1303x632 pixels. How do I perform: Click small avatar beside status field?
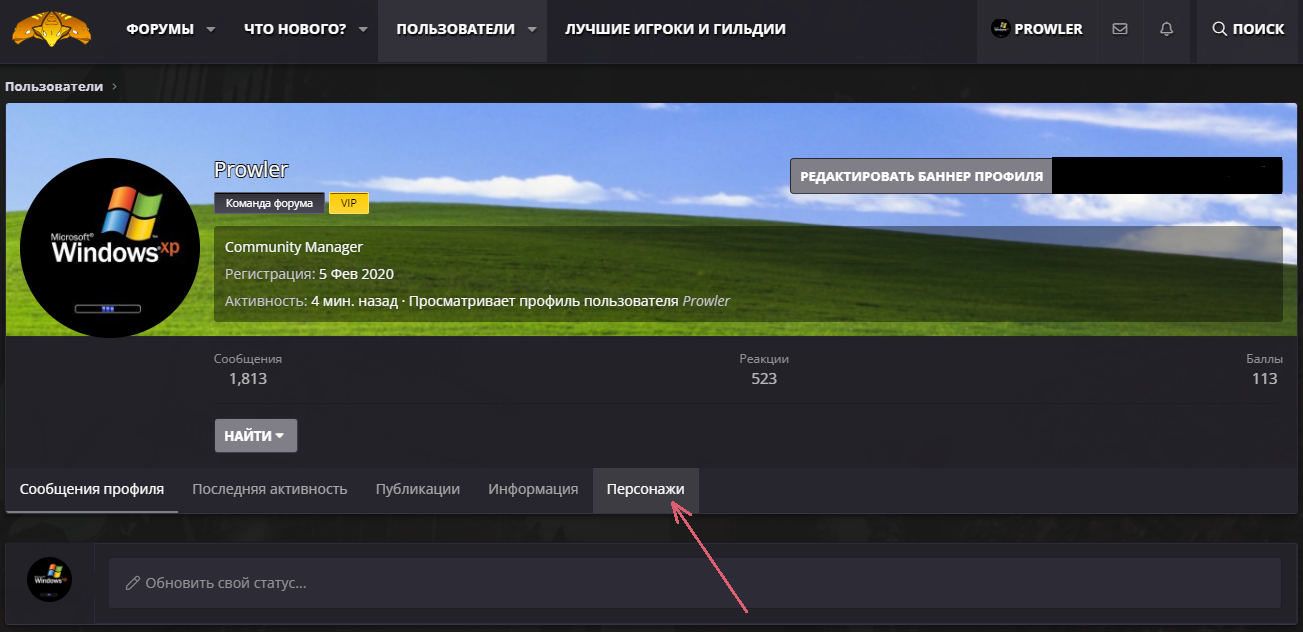pyautogui.click(x=49, y=579)
